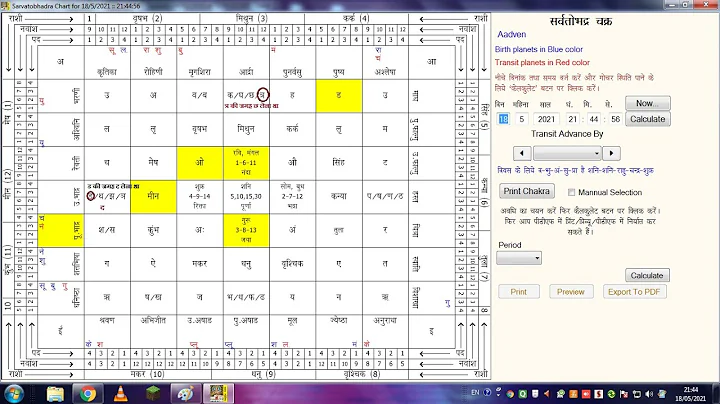Viewport: 720px width, 404px height.
Task: Click the '2-7-12 भद्रा' chart cell
Action: click(292, 196)
